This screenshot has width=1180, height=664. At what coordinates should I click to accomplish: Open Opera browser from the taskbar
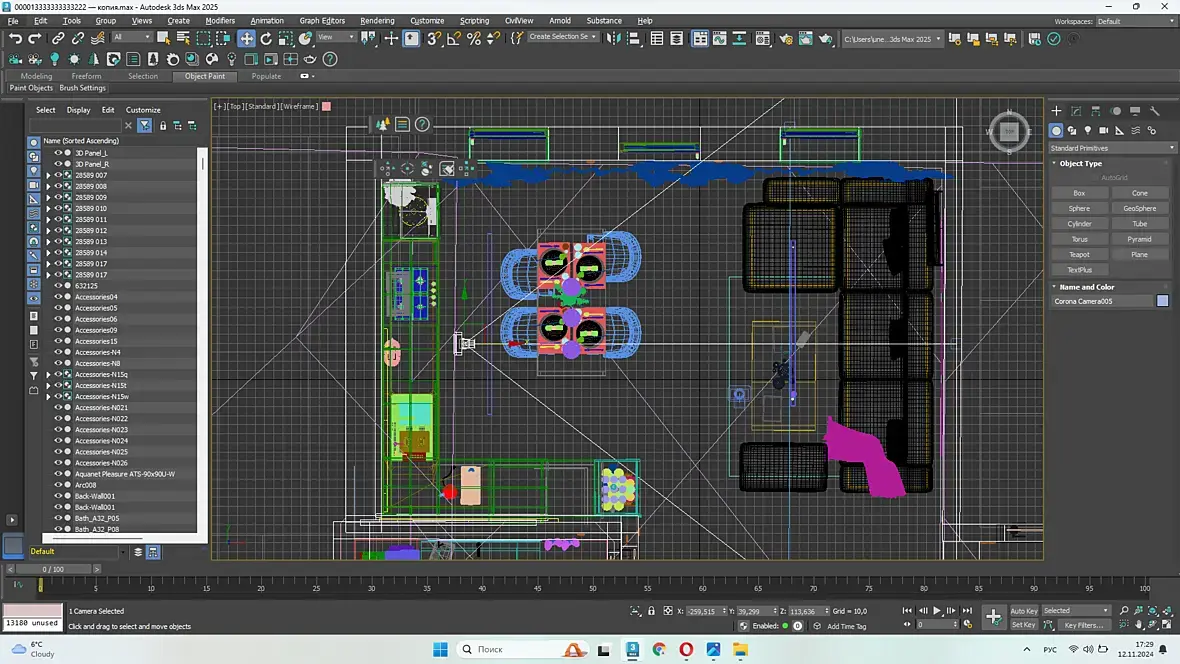pos(686,650)
